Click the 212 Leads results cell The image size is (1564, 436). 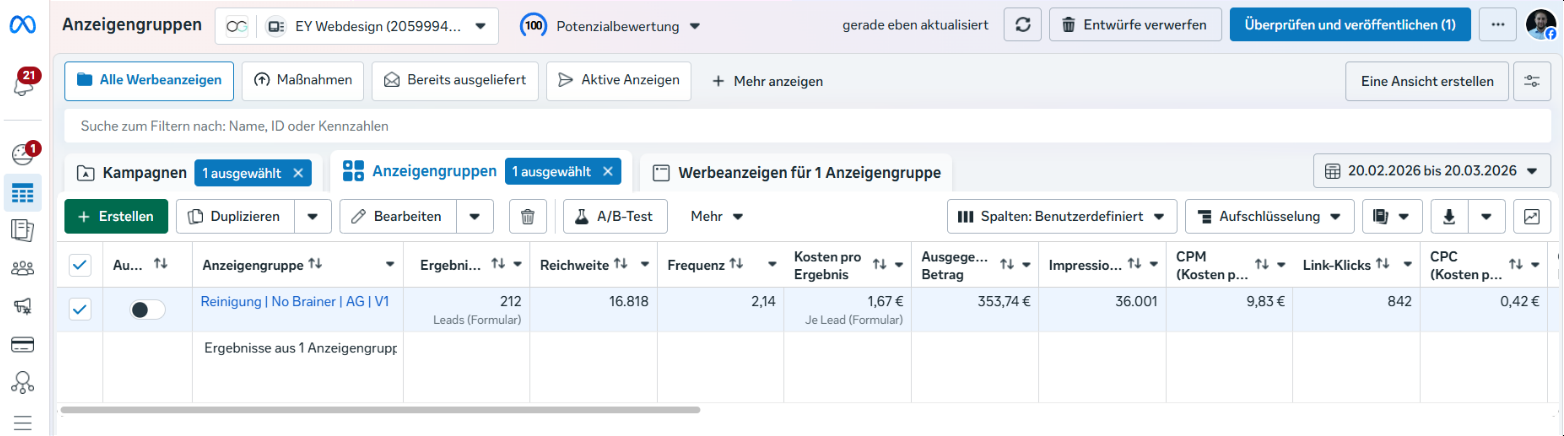[466, 310]
